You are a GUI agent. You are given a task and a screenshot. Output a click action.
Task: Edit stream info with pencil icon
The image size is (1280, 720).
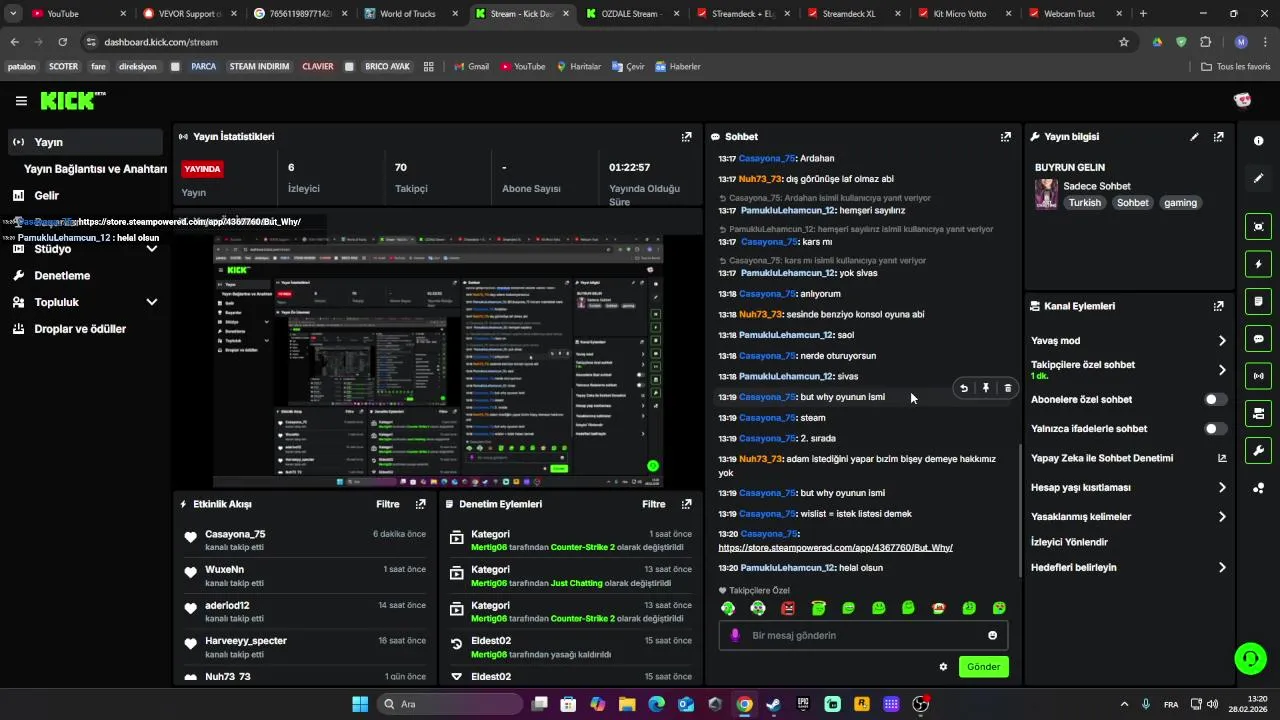1194,137
